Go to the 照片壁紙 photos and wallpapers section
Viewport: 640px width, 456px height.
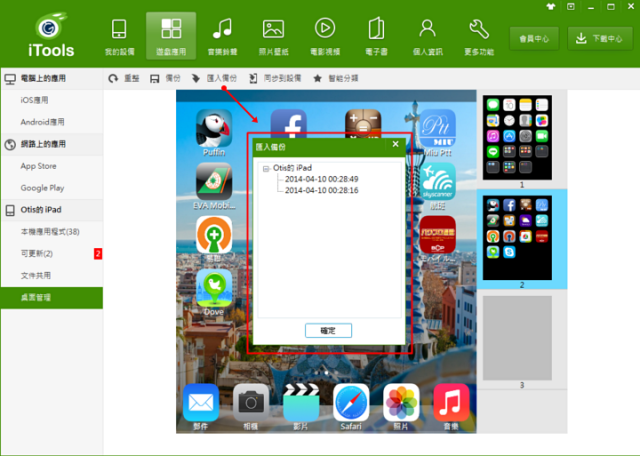coord(273,36)
